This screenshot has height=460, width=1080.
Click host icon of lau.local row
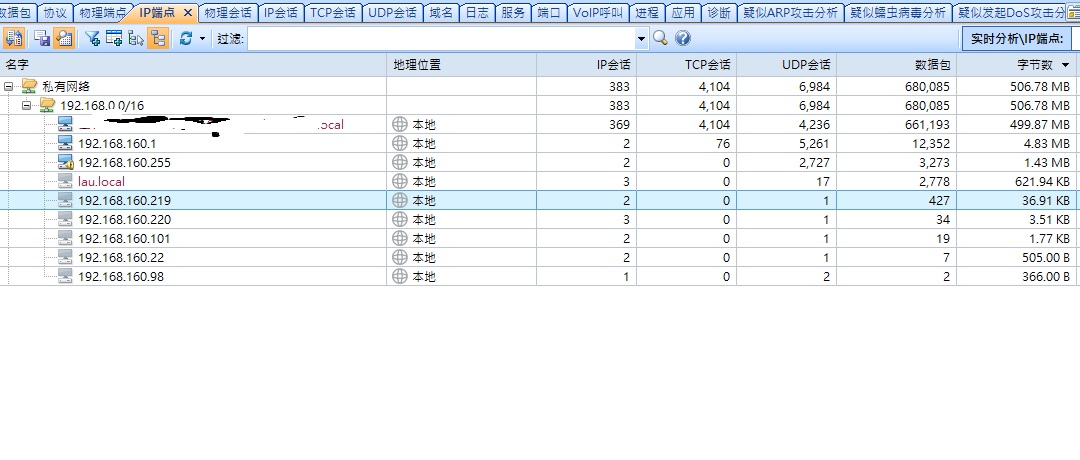point(65,181)
